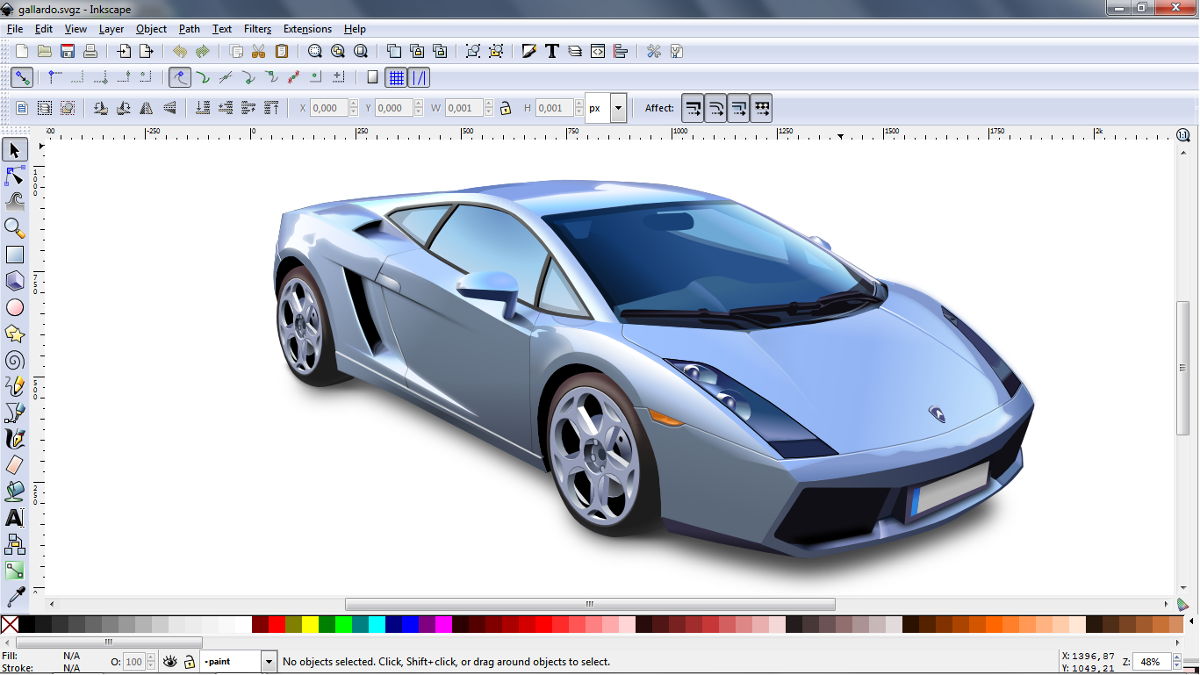Unlock the width-height aspect ratio lock

[507, 107]
